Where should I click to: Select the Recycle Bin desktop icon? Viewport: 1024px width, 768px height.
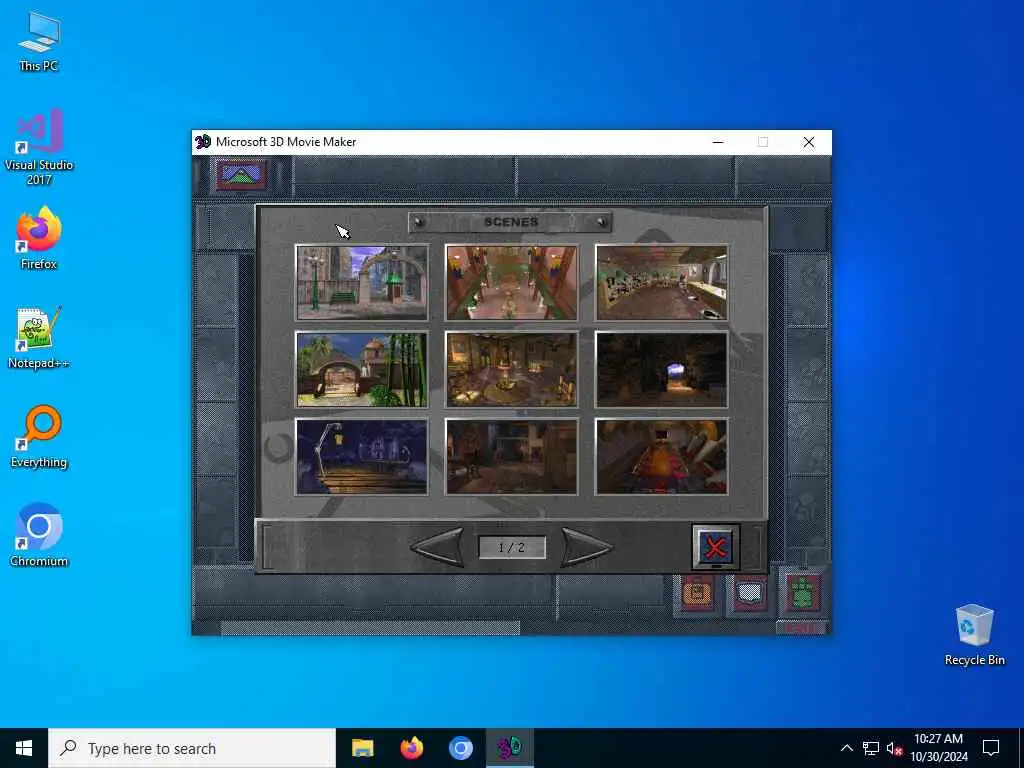(x=974, y=635)
